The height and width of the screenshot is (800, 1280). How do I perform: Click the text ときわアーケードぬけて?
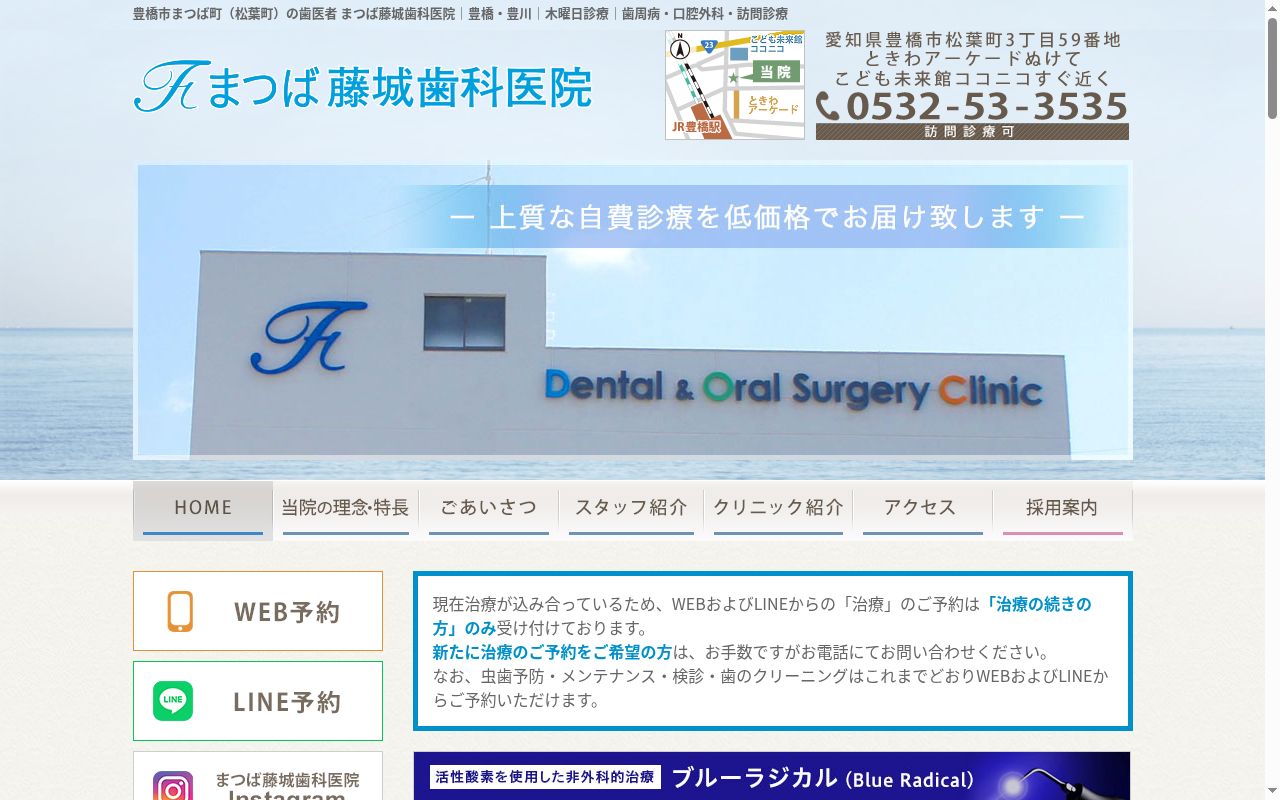(x=973, y=59)
